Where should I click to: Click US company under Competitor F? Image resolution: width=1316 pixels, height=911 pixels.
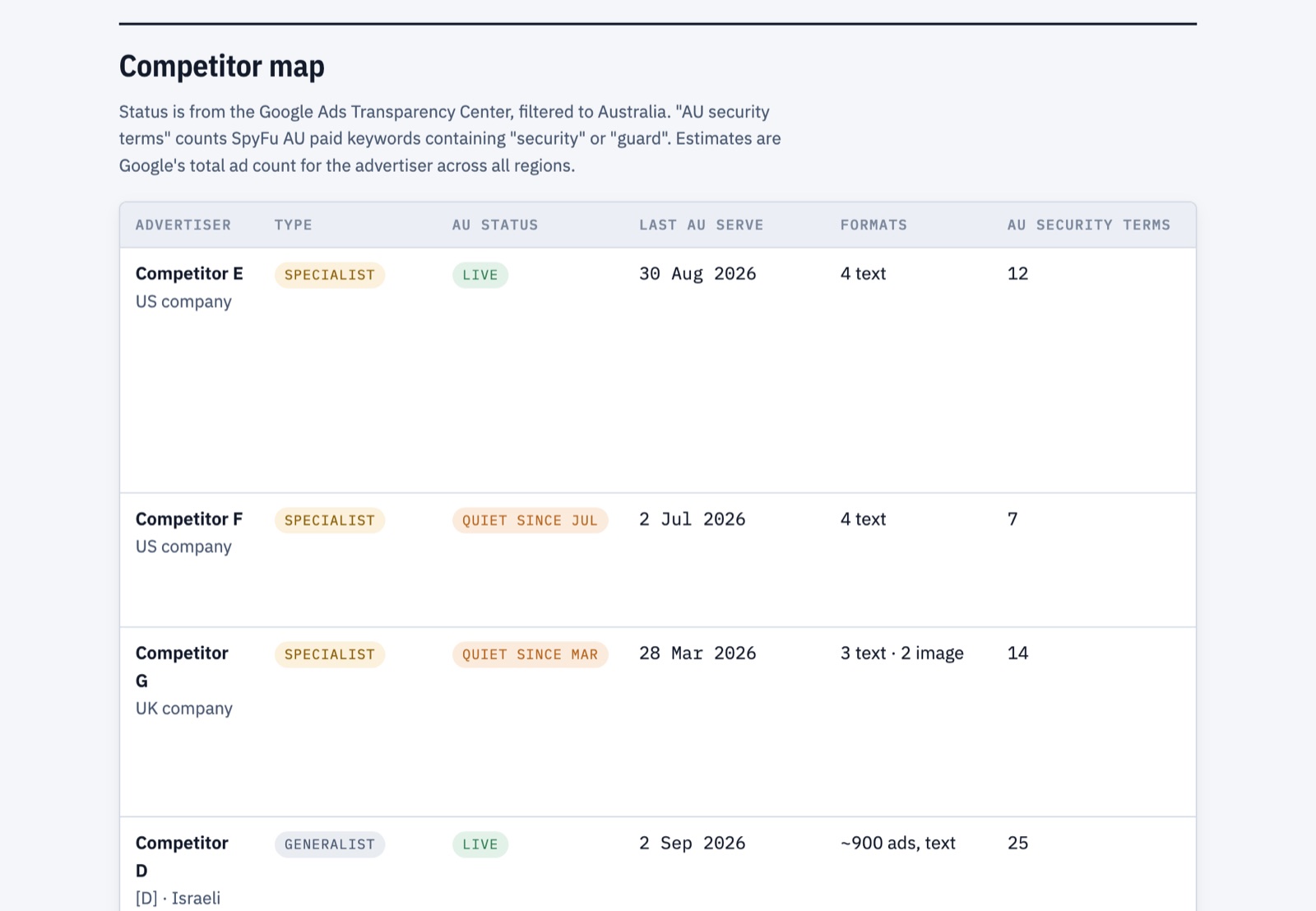click(x=184, y=547)
